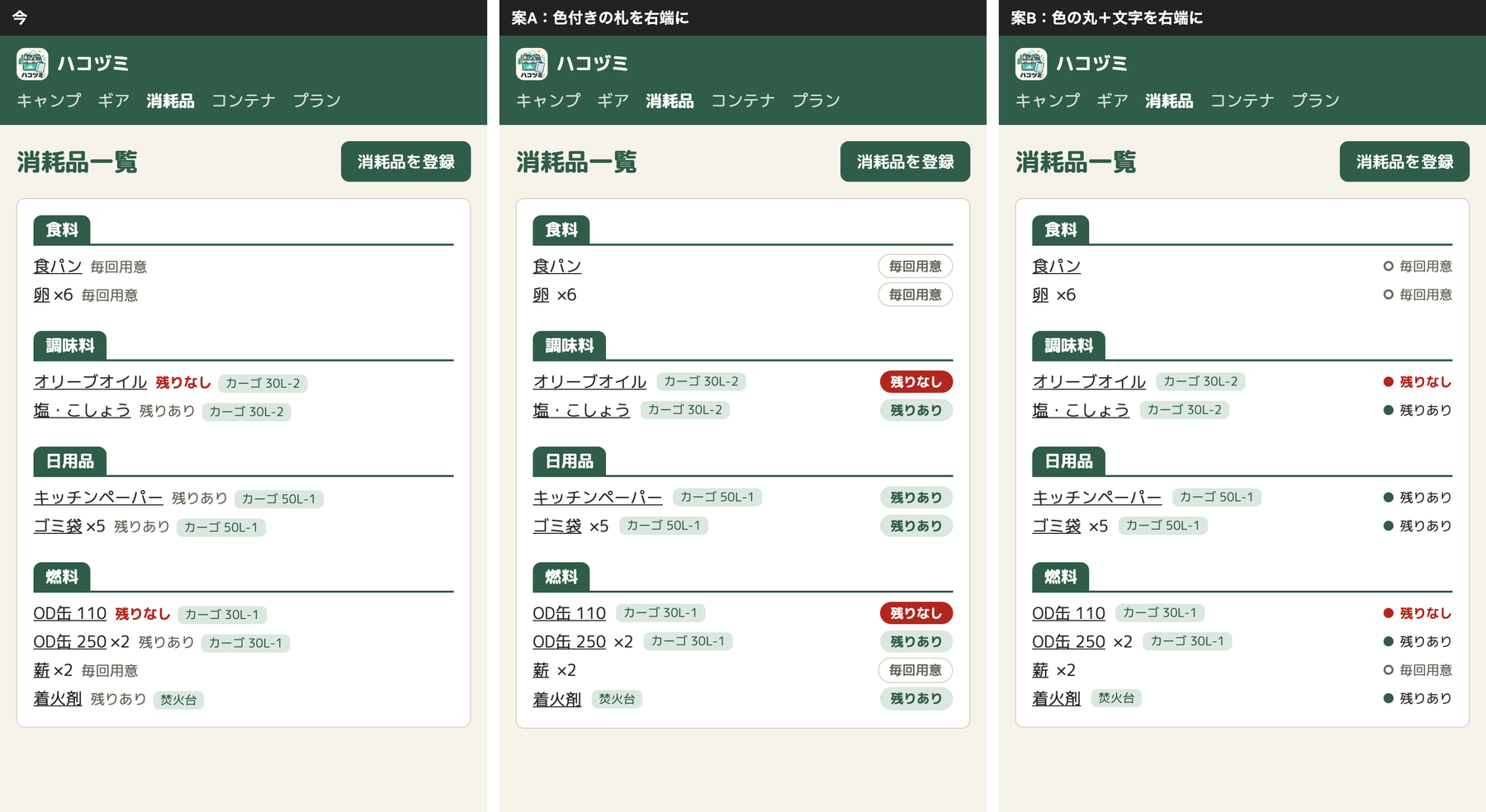Click カーゴ 30L-2 tag beside オリーブオイル in 今 panel

(263, 383)
